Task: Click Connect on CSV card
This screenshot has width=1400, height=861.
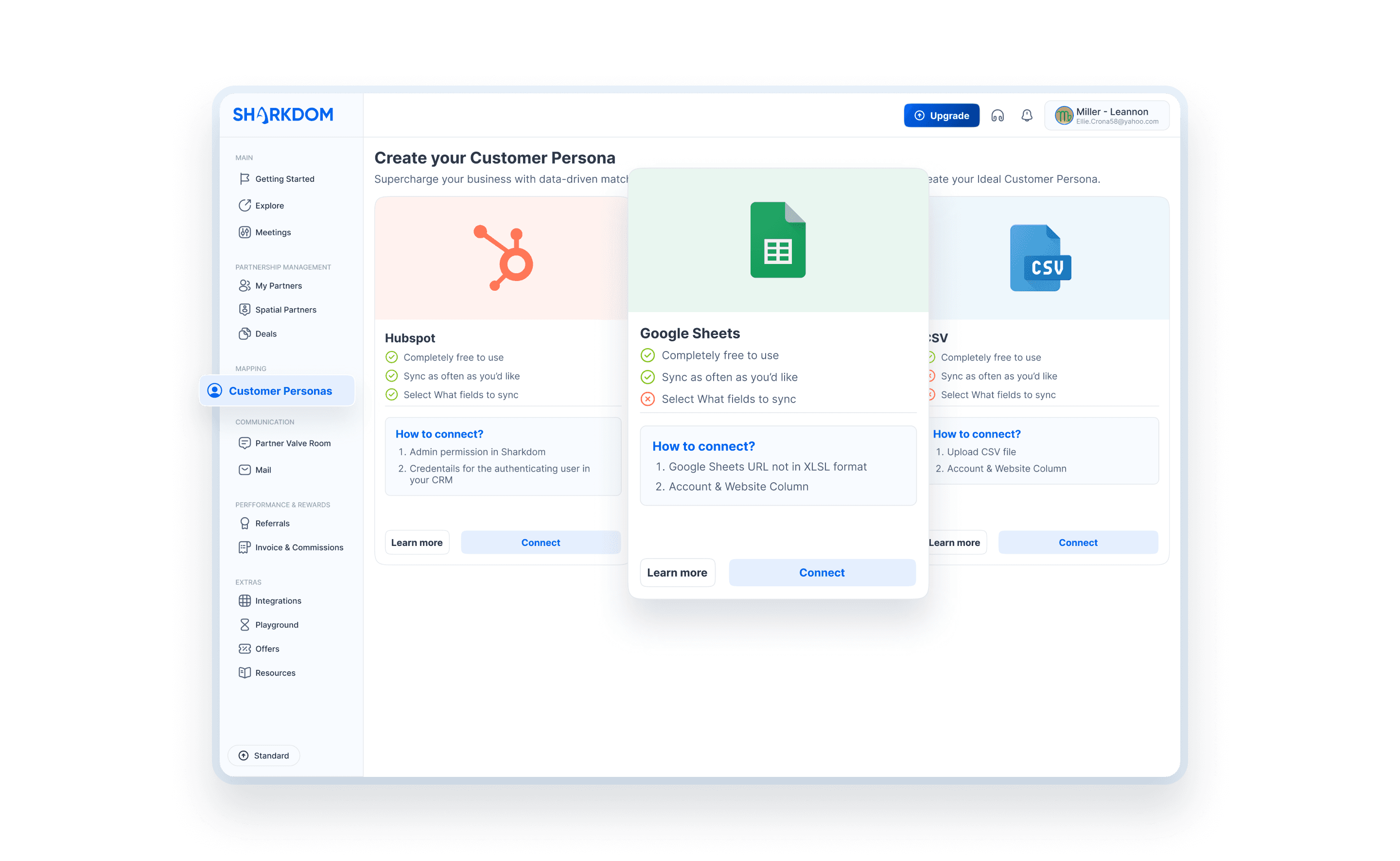Action: coord(1078,543)
